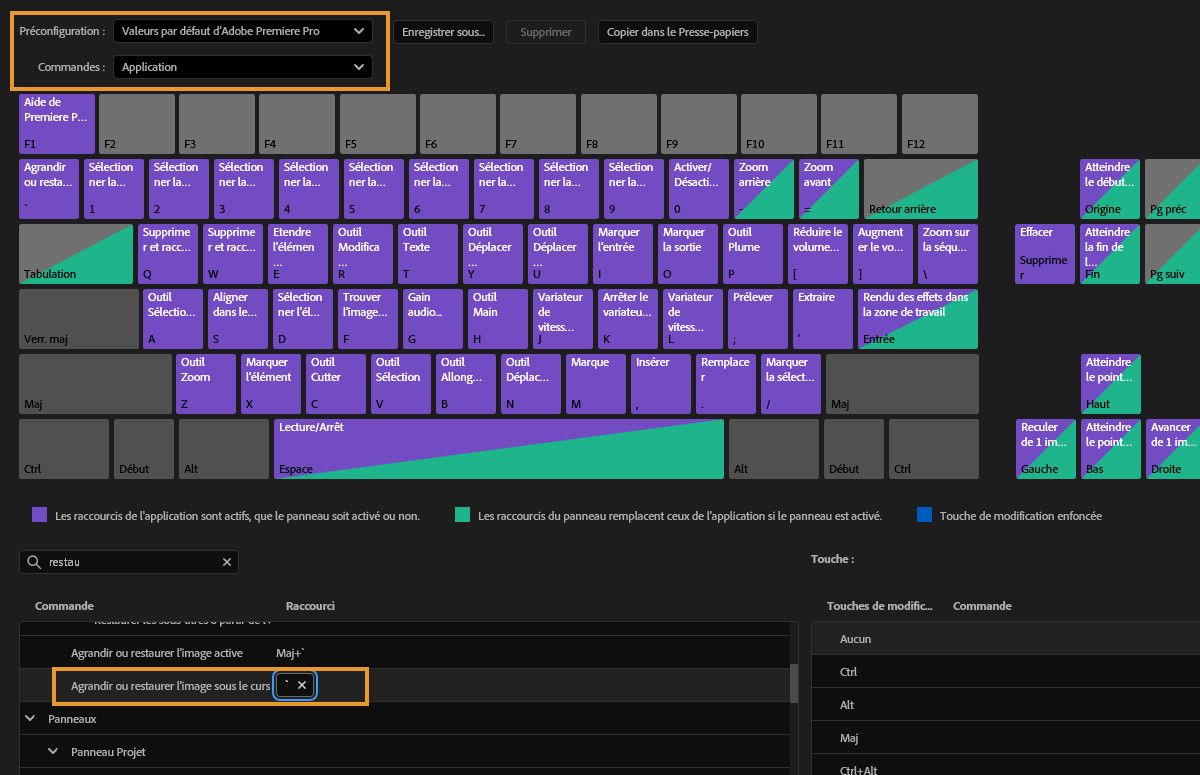Viewport: 1200px width, 775px height.
Task: Select the Z key showing Outil Zoom
Action: coord(205,383)
